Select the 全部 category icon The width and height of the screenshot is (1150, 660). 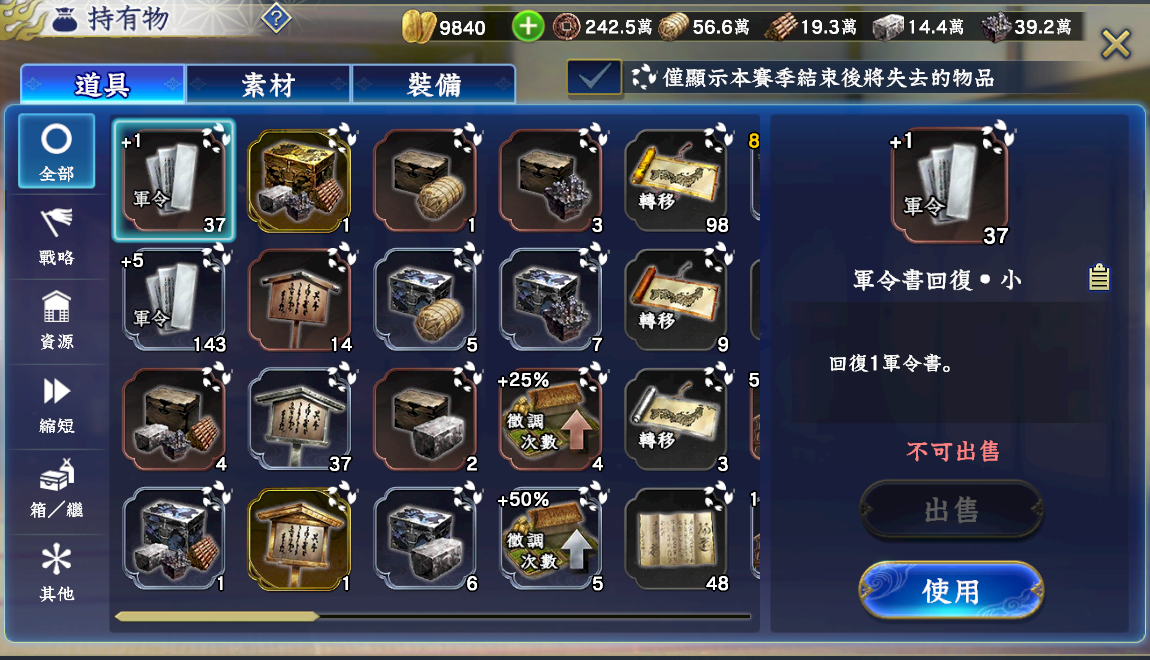click(x=56, y=151)
